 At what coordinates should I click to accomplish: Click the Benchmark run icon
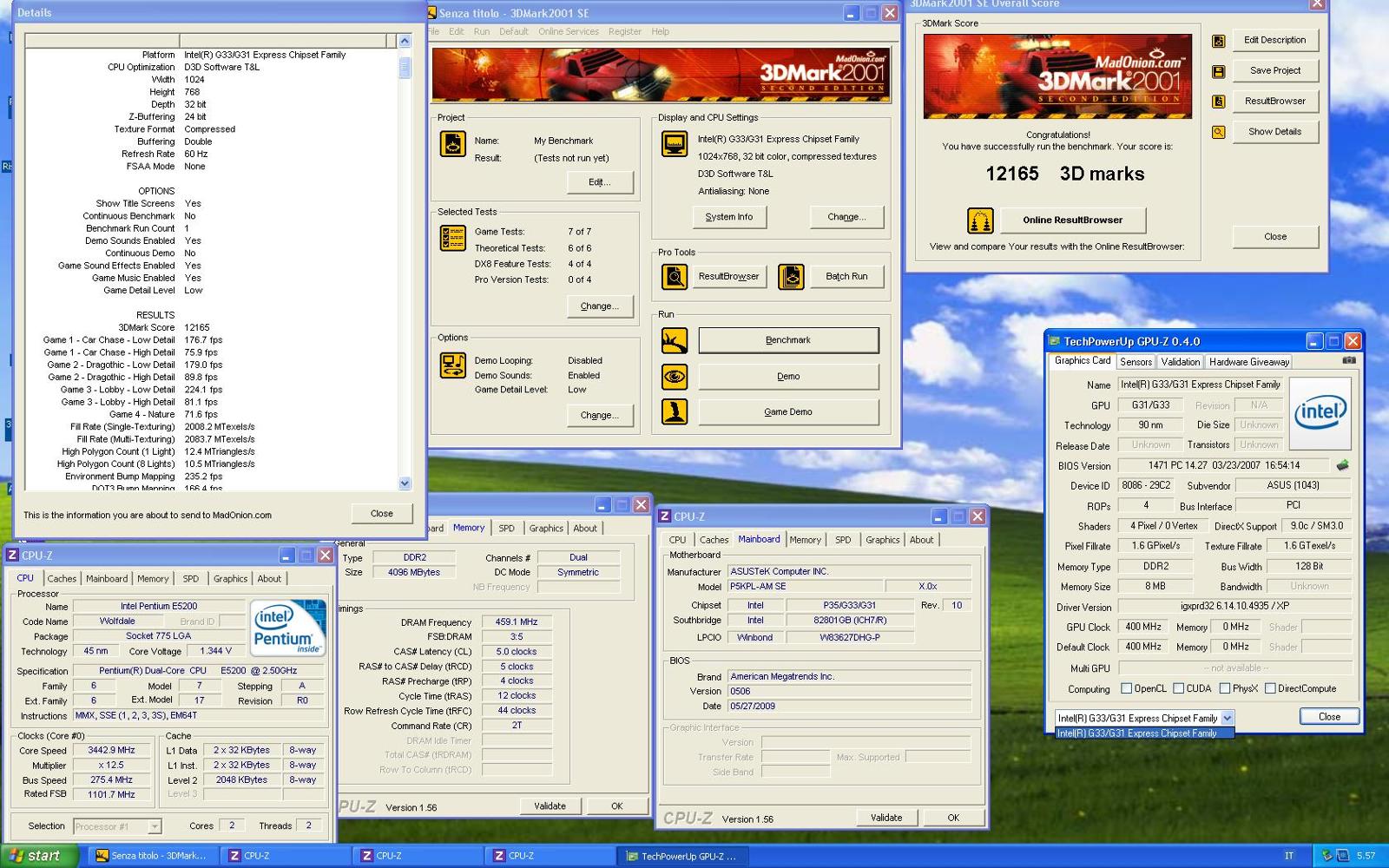pos(675,340)
